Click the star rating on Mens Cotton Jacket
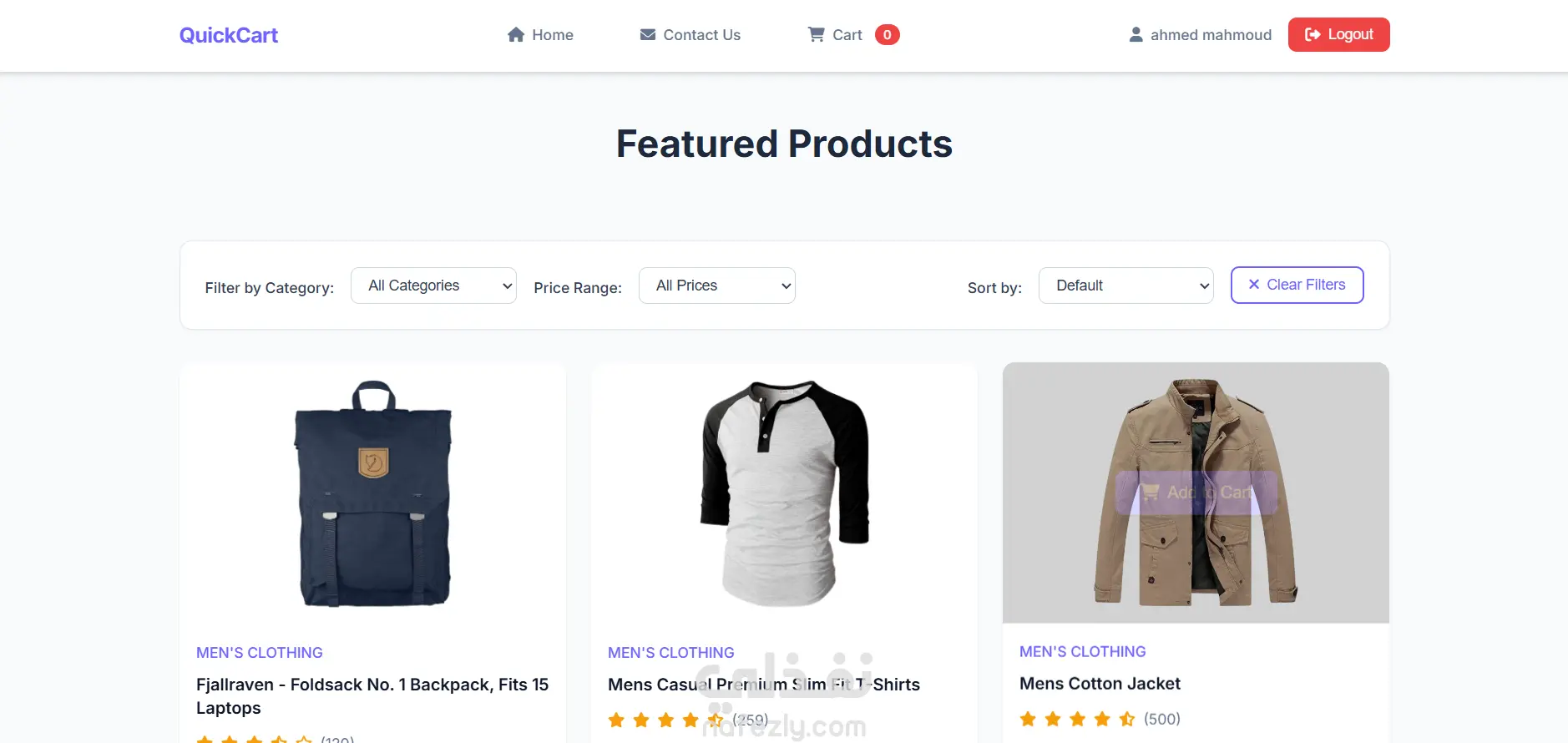This screenshot has width=1568, height=743. pyautogui.click(x=1077, y=719)
